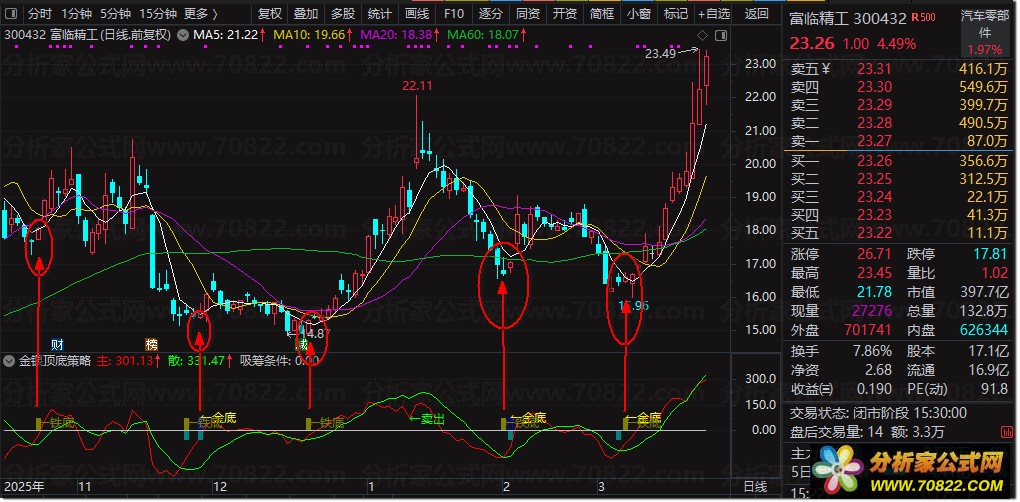The height and width of the screenshot is (502, 1020).
Task: Expand 金银顶底策略 indicator dropdown
Action: 10,361
